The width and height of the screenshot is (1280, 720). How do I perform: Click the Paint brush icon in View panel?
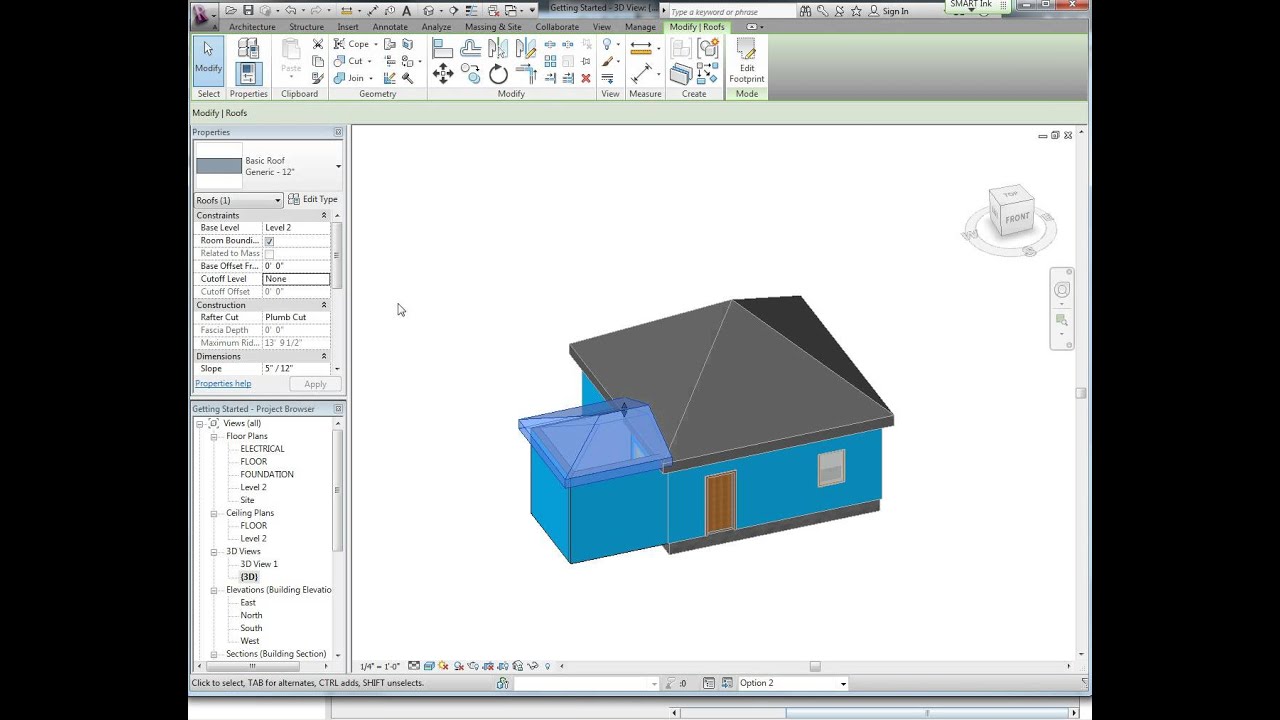(x=608, y=61)
